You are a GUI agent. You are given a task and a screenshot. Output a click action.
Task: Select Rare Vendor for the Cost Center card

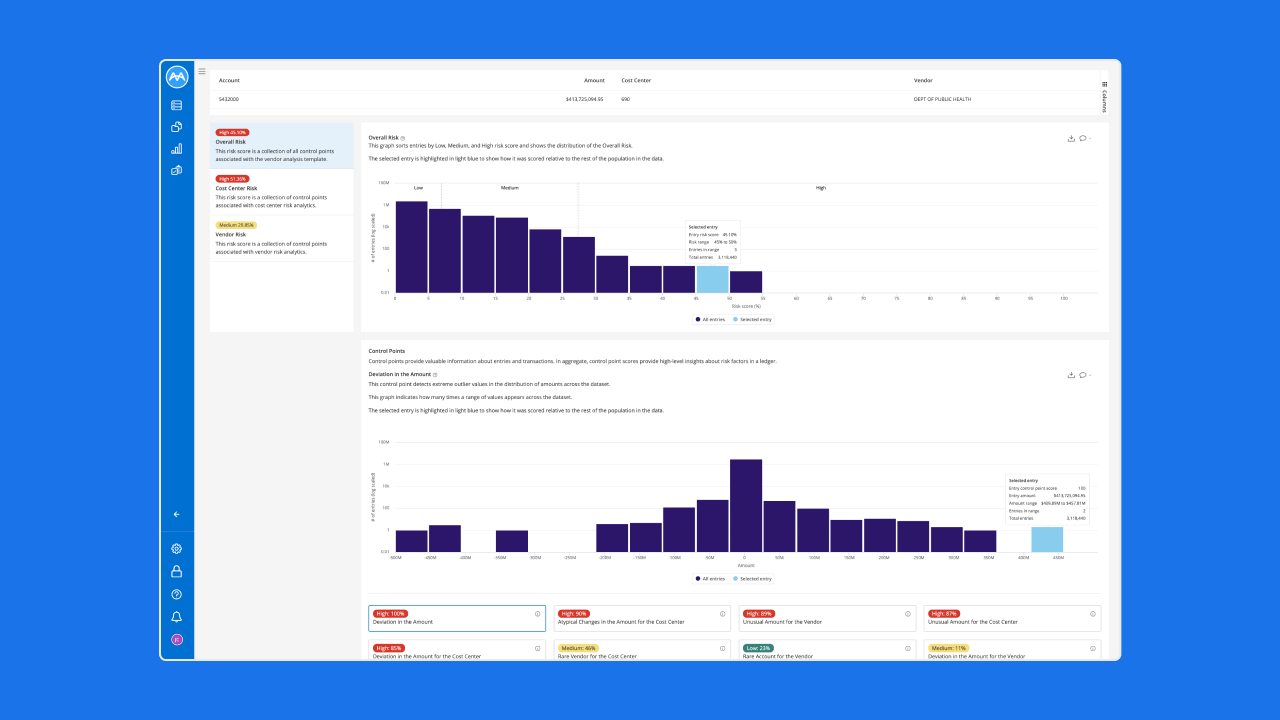coord(642,650)
